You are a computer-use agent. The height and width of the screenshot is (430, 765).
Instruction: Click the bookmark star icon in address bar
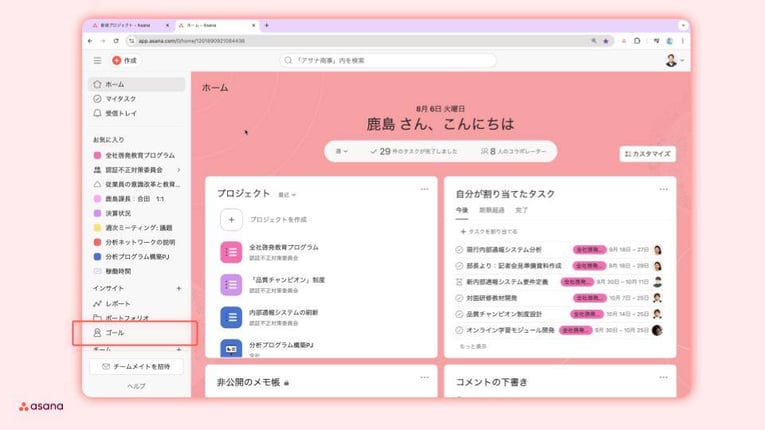[x=605, y=41]
